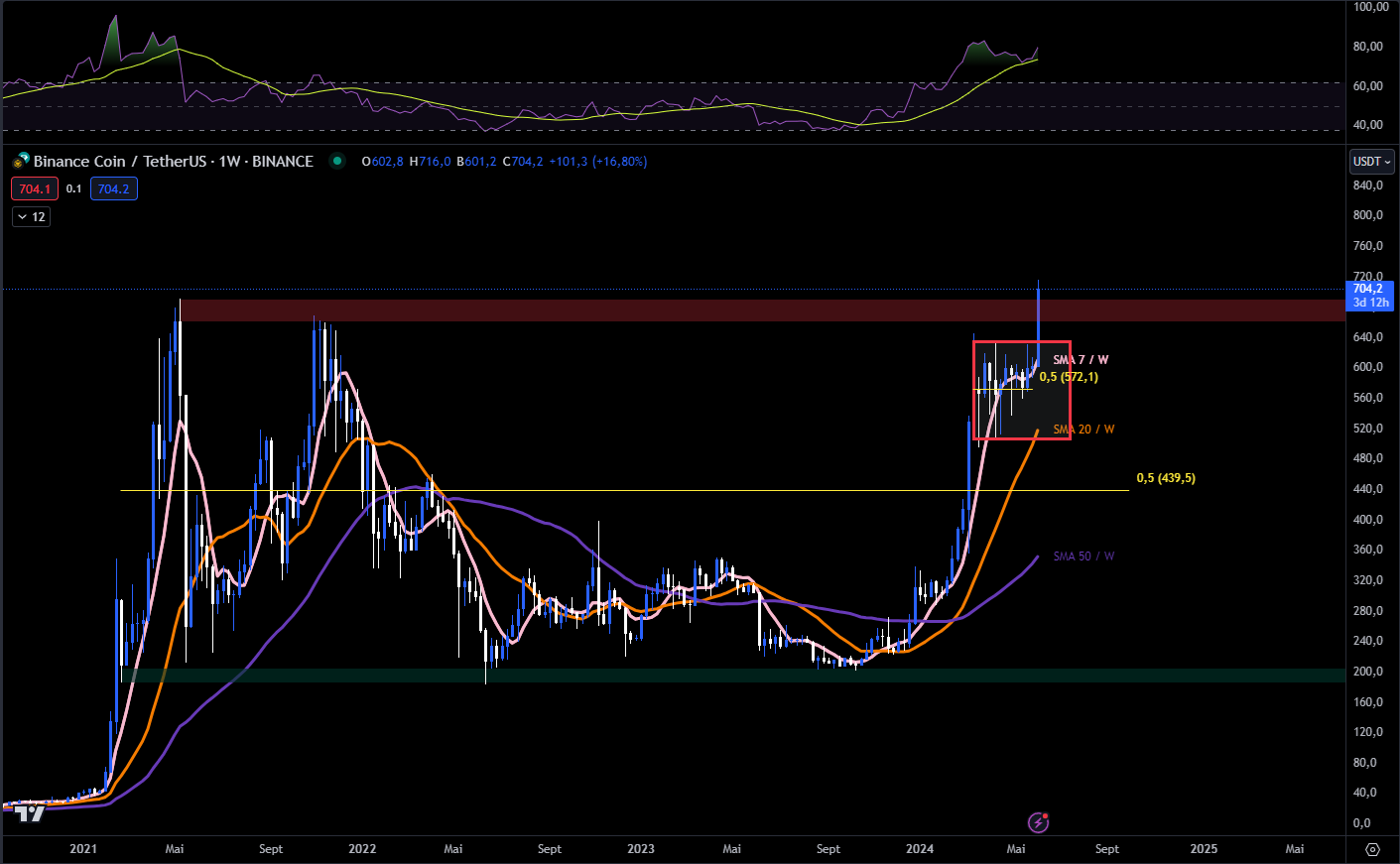The height and width of the screenshot is (864, 1400).
Task: Open the USDT currency dropdown
Action: (x=1372, y=161)
